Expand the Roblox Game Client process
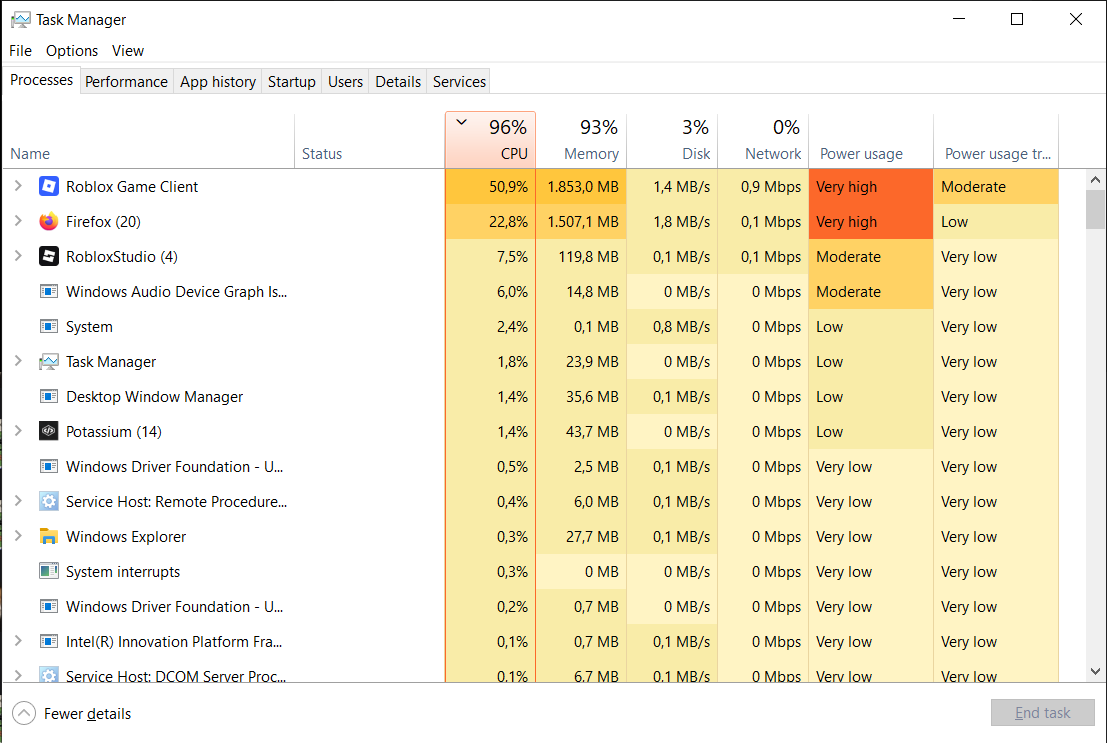 [x=18, y=186]
